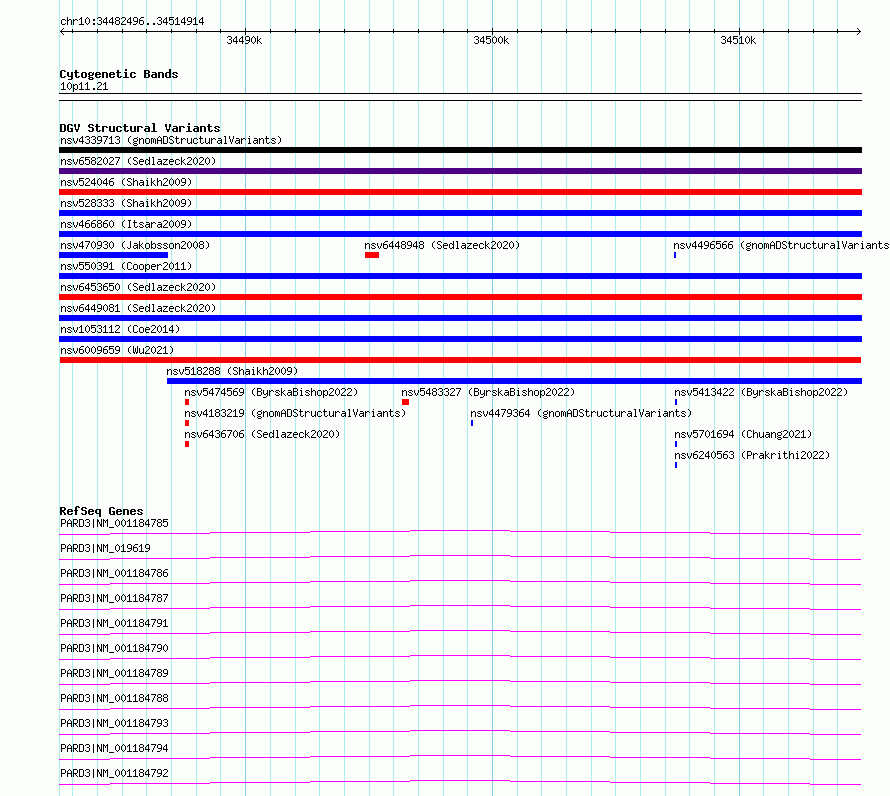Click the blue nsv4479364 marker
The height and width of the screenshot is (796, 890).
tap(472, 424)
